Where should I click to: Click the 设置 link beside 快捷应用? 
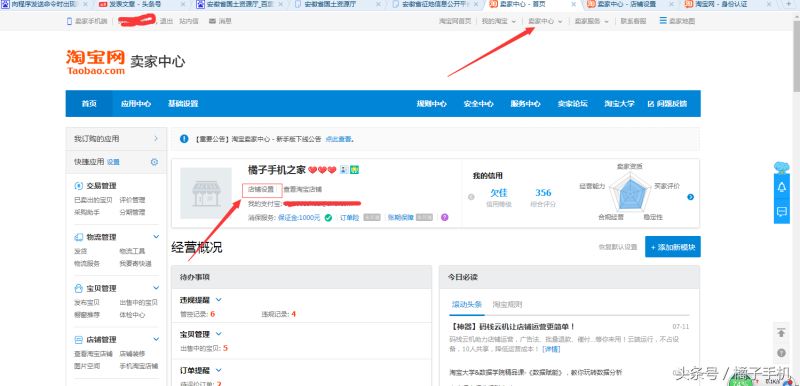click(113, 162)
